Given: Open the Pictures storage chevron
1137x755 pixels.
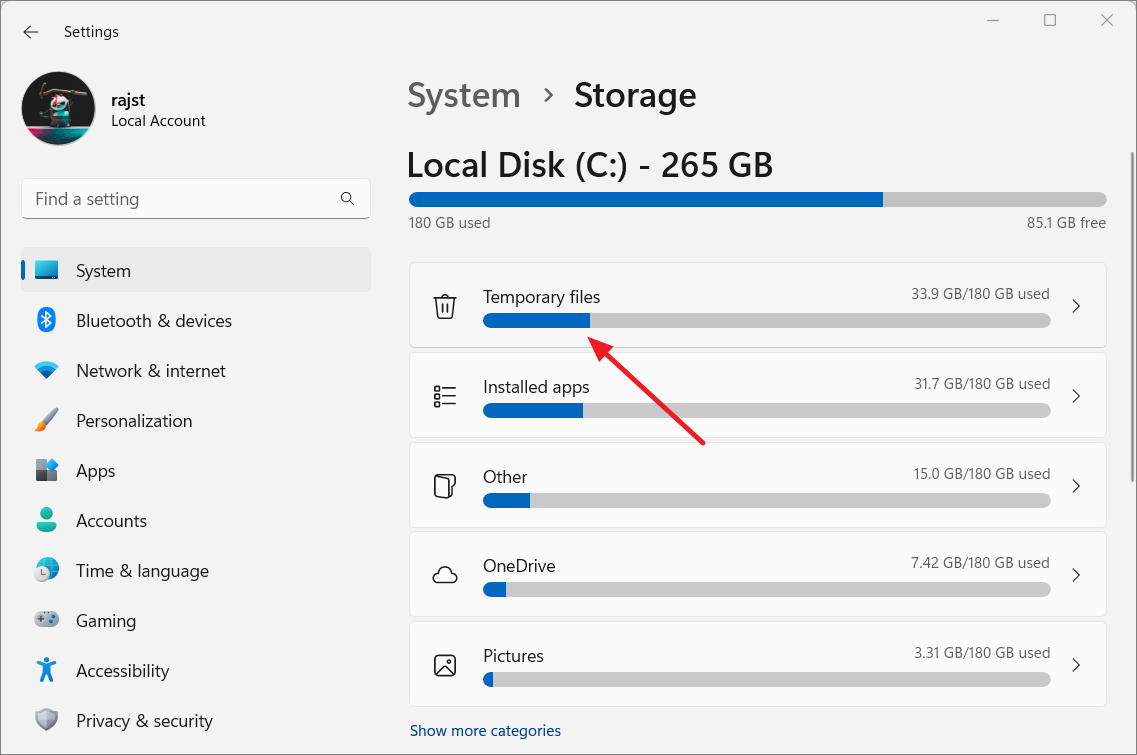Looking at the screenshot, I should 1076,665.
